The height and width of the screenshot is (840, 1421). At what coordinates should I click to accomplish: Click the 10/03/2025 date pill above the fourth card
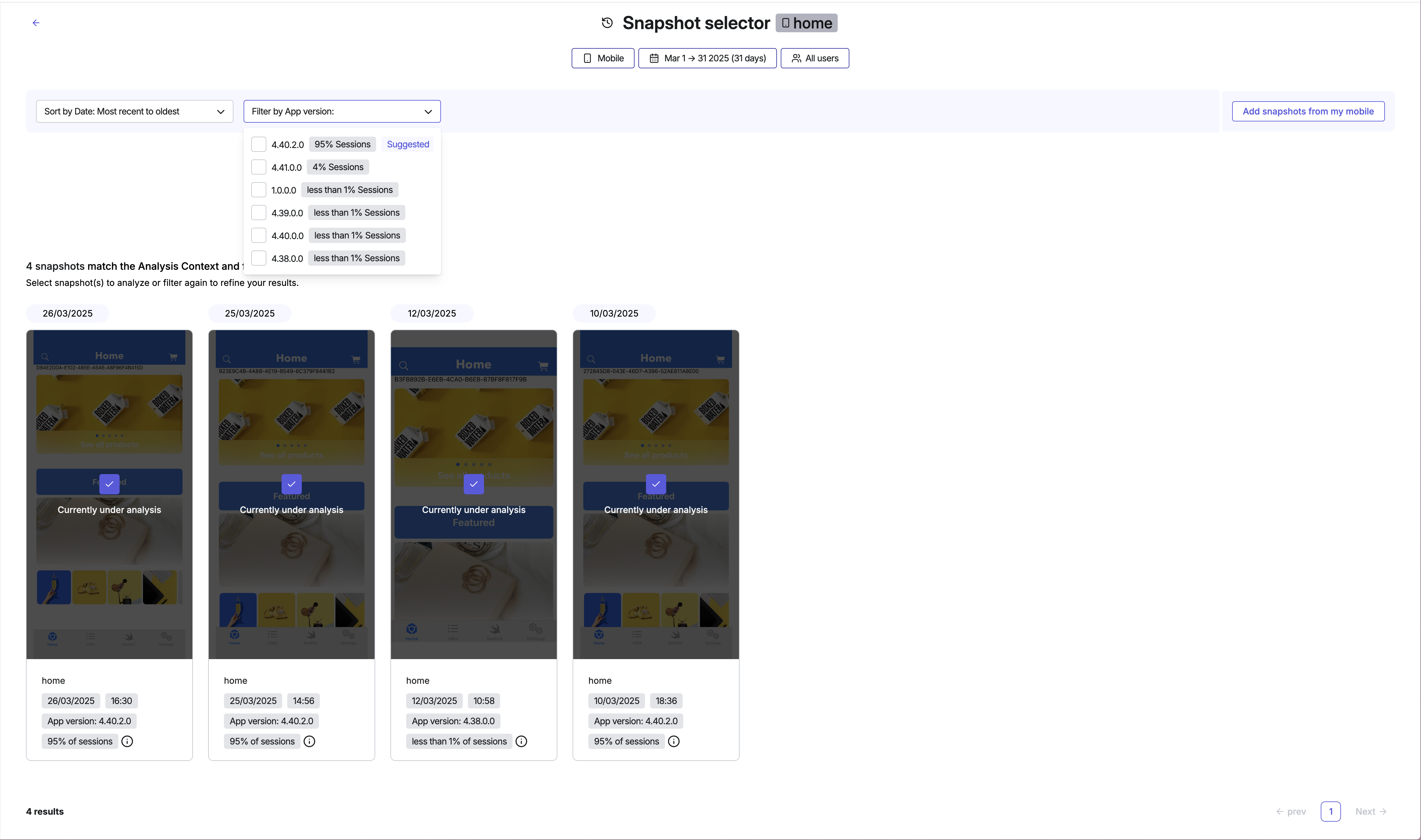[x=614, y=314]
